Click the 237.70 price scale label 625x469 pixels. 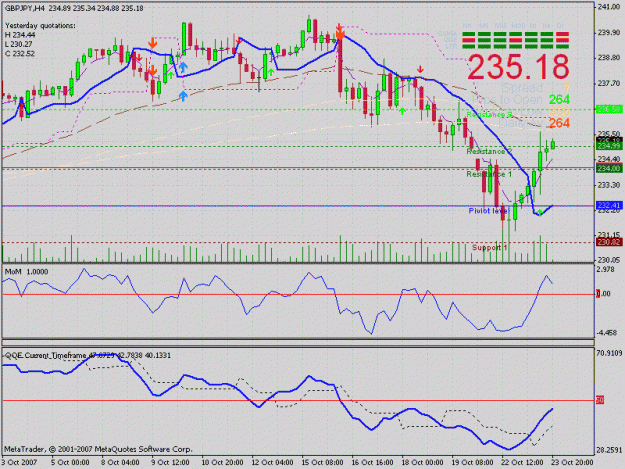coord(609,83)
